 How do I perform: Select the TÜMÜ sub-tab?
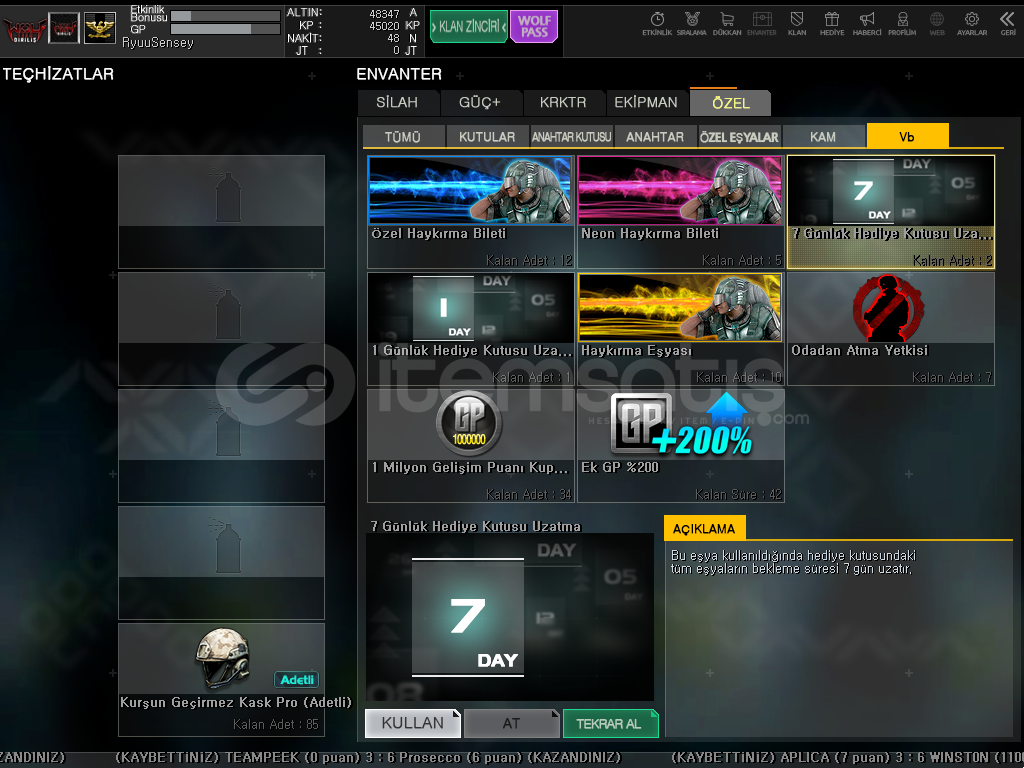[403, 136]
